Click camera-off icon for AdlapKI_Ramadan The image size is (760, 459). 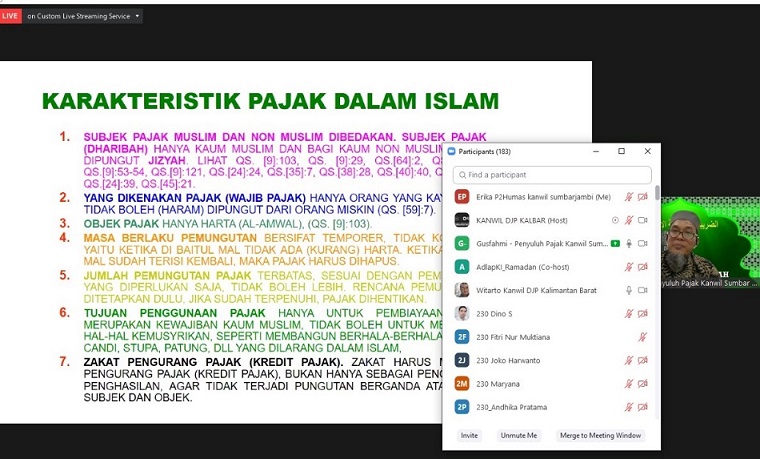tap(642, 267)
